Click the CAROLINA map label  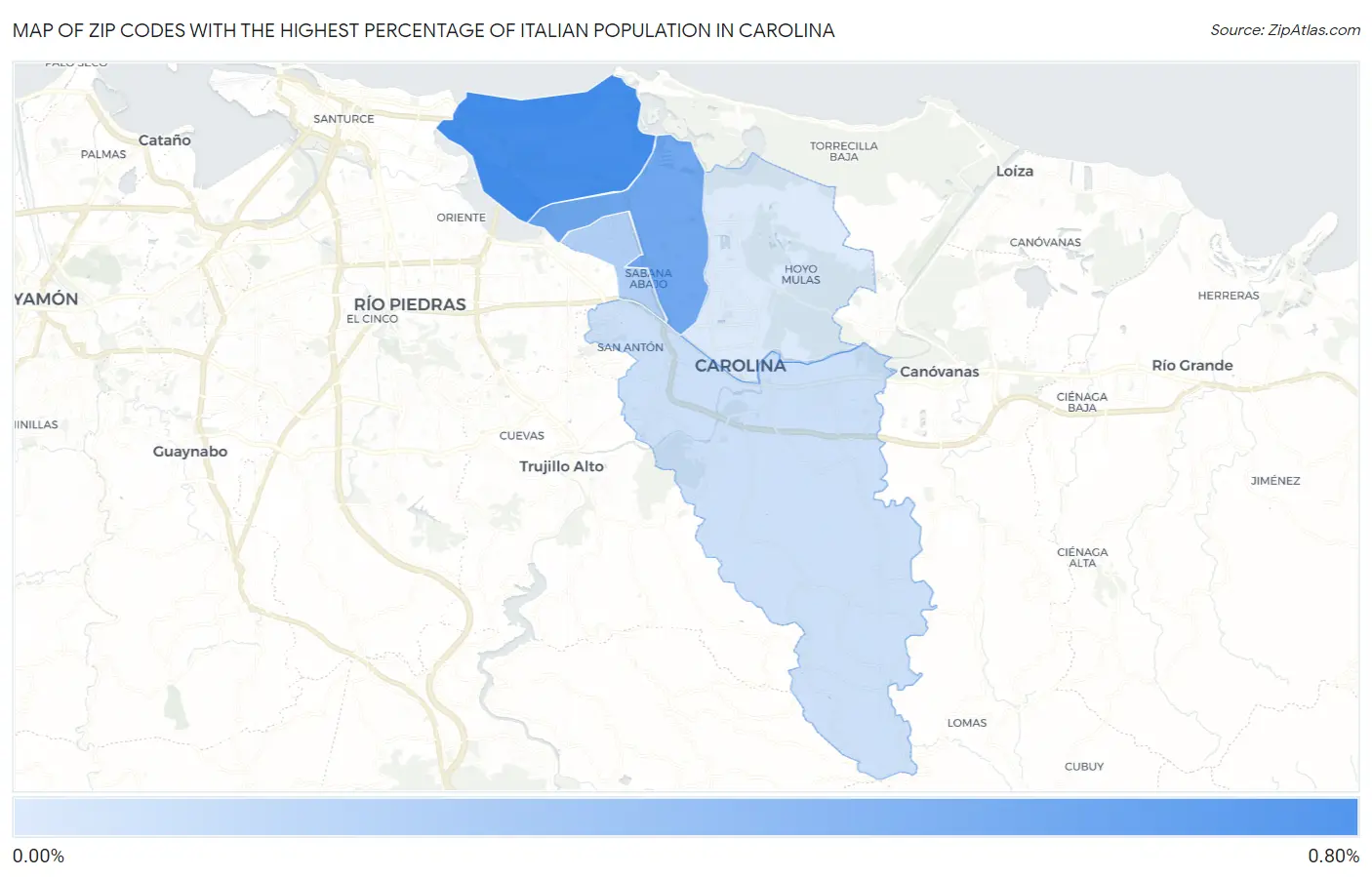pos(740,366)
